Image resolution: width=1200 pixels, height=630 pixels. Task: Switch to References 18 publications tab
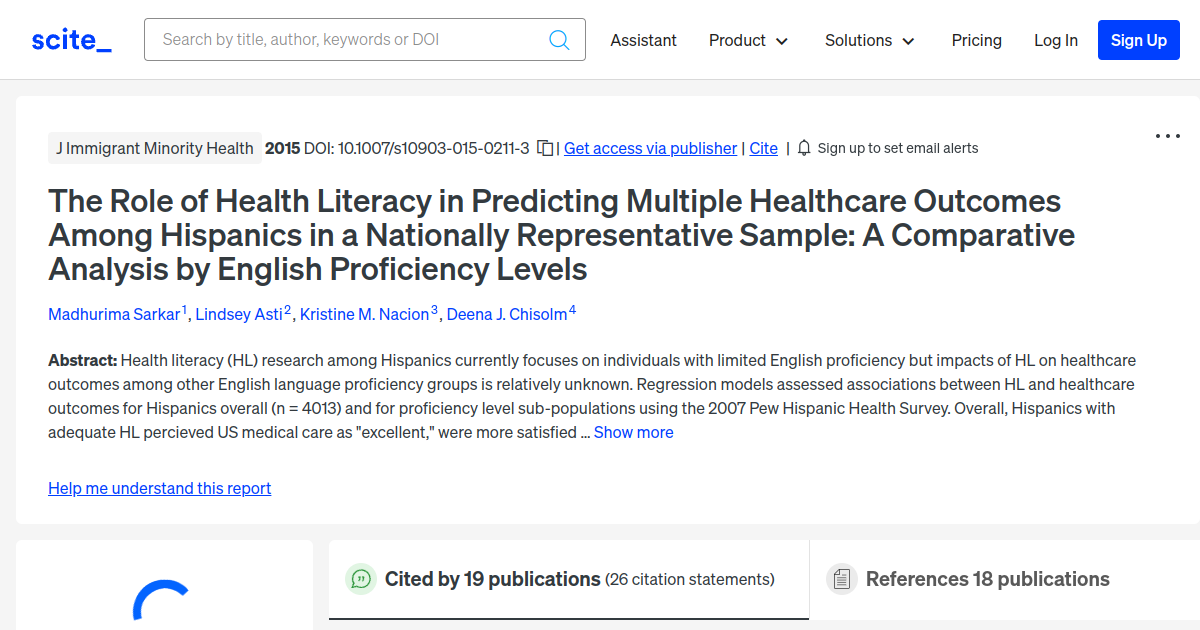pyautogui.click(x=987, y=579)
